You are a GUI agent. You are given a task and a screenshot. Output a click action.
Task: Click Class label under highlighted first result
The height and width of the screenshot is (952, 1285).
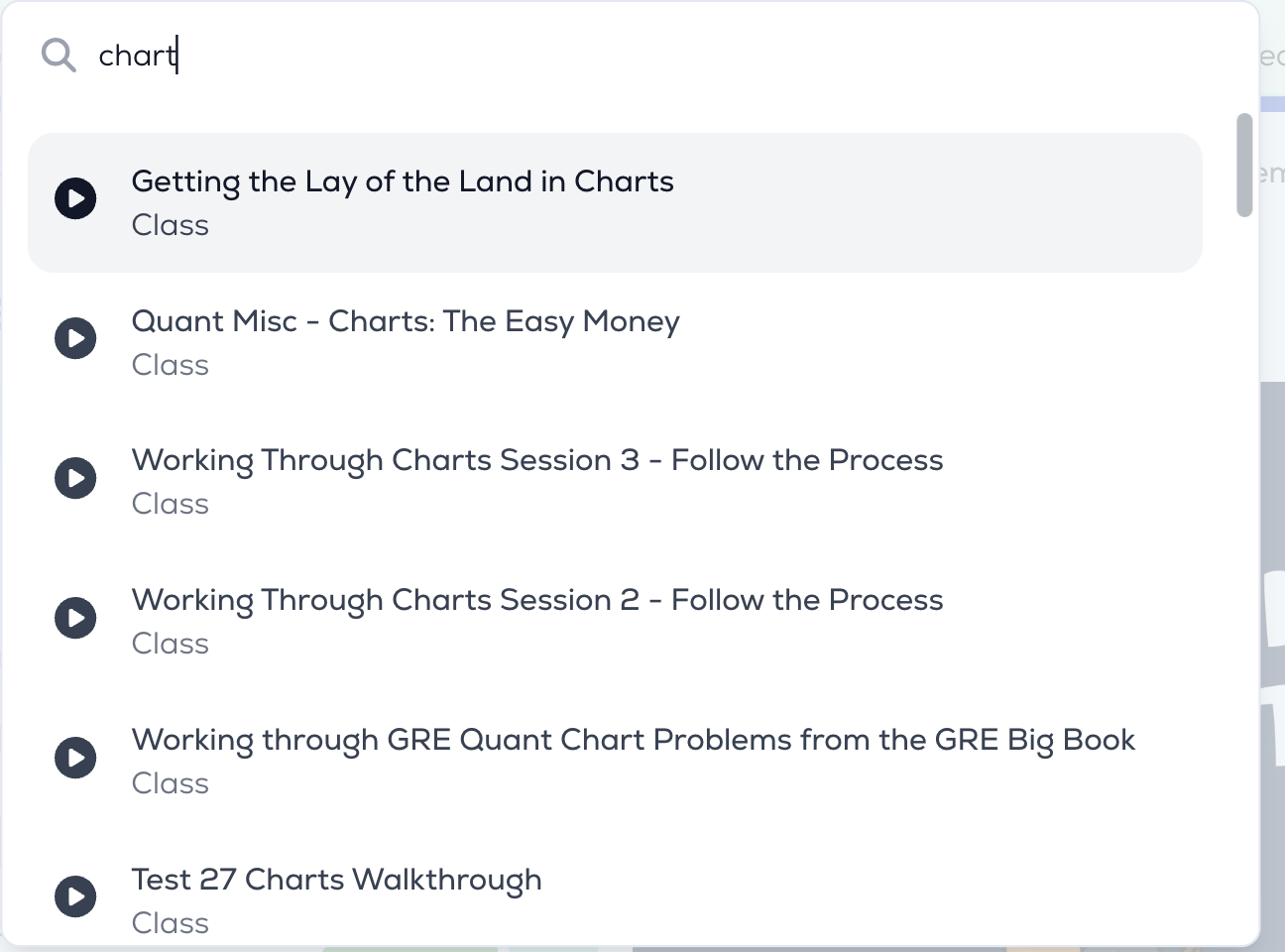(171, 225)
